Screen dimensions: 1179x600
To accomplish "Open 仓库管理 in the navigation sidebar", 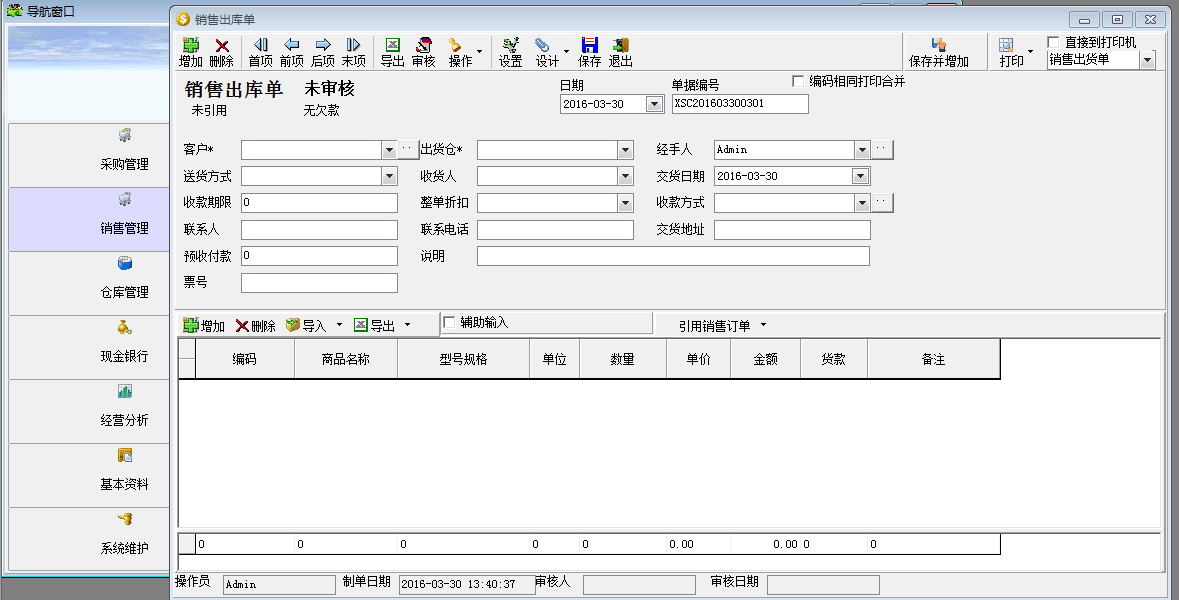I will [124, 282].
